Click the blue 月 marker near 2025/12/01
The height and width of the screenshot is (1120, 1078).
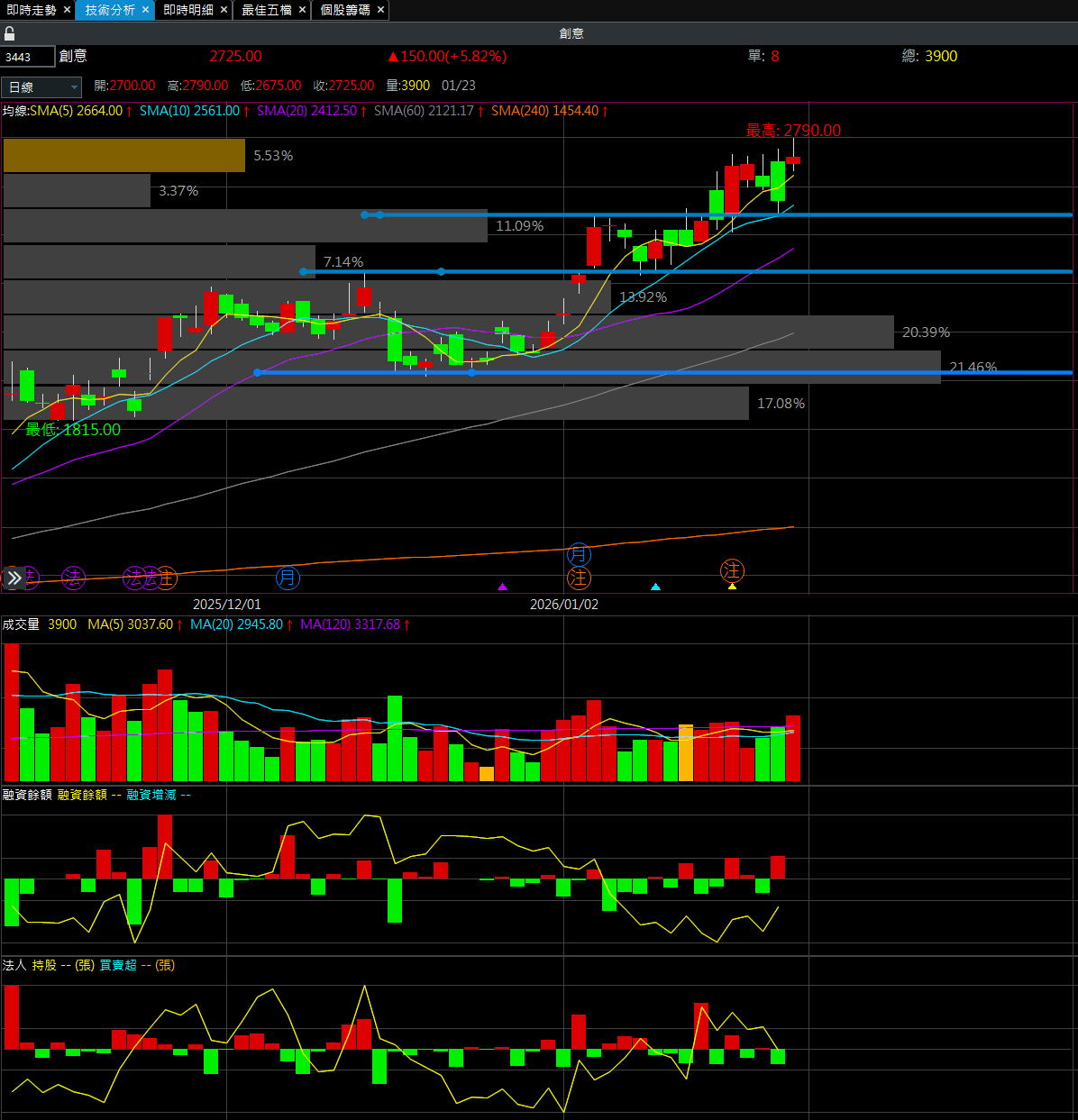(288, 578)
